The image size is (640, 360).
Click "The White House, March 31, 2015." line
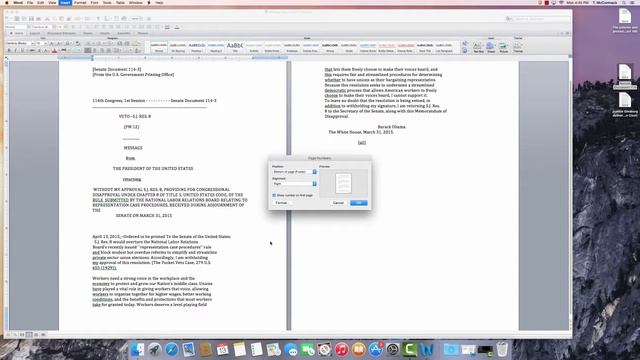[361, 132]
